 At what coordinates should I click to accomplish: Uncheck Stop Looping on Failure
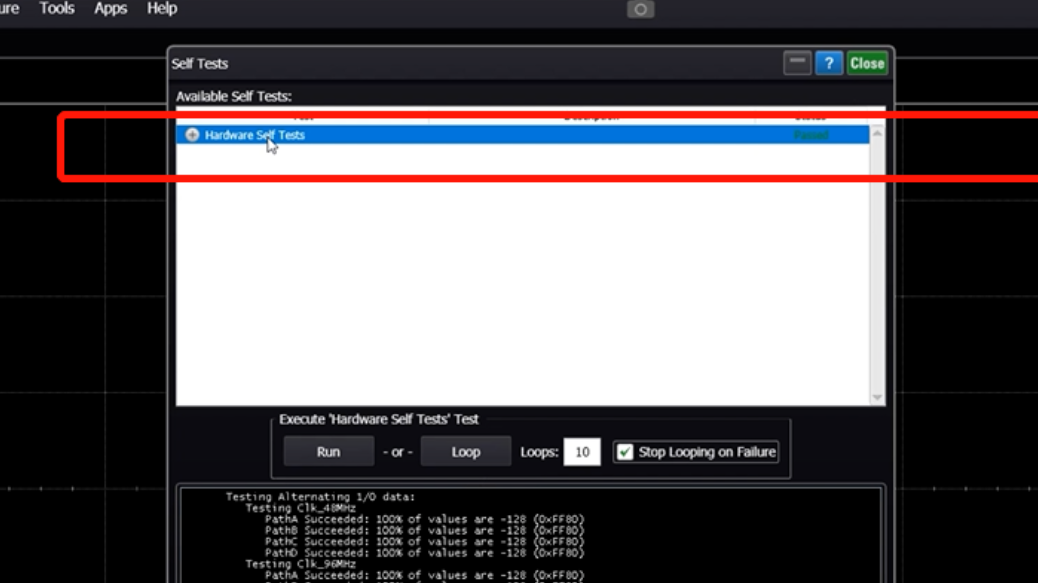(x=625, y=452)
